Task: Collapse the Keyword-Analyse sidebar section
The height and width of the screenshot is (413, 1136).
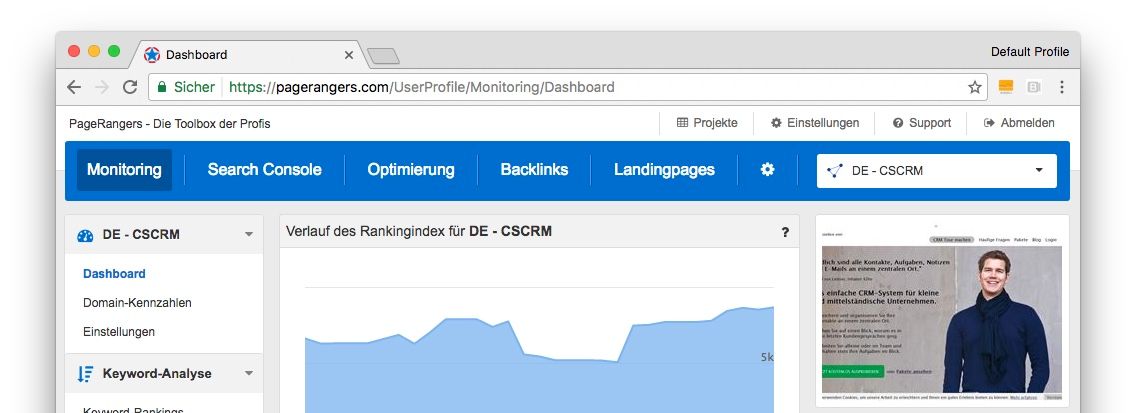Action: pyautogui.click(x=248, y=373)
